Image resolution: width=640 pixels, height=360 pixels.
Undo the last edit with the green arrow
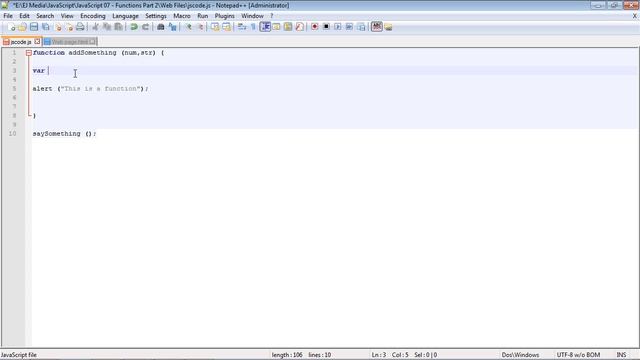[x=134, y=27]
